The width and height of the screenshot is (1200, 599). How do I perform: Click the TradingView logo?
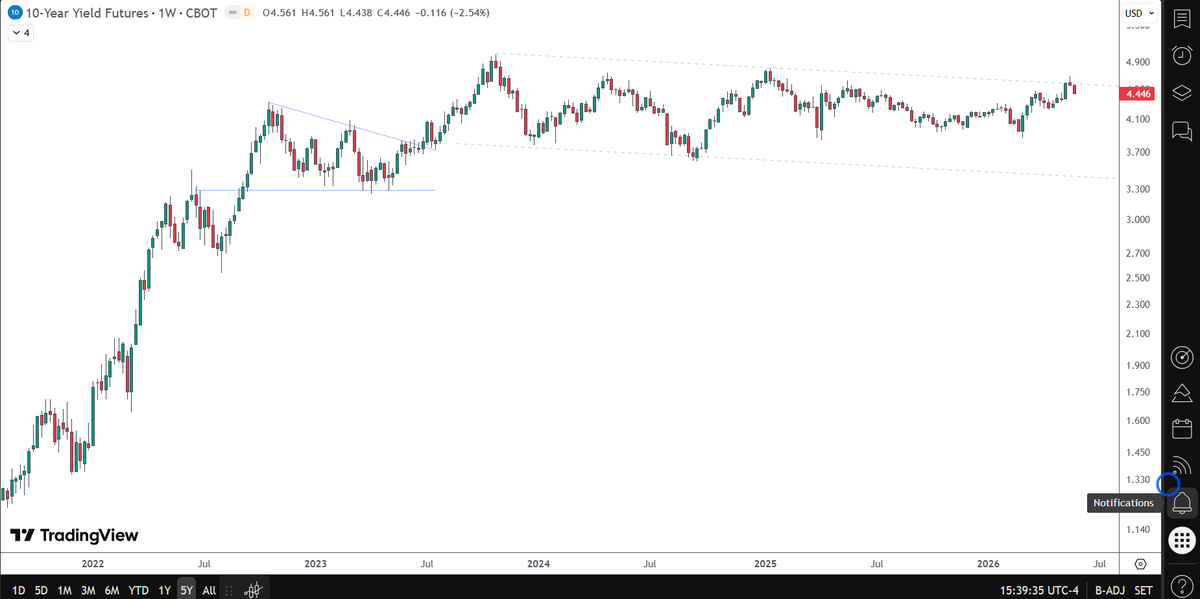pos(74,535)
